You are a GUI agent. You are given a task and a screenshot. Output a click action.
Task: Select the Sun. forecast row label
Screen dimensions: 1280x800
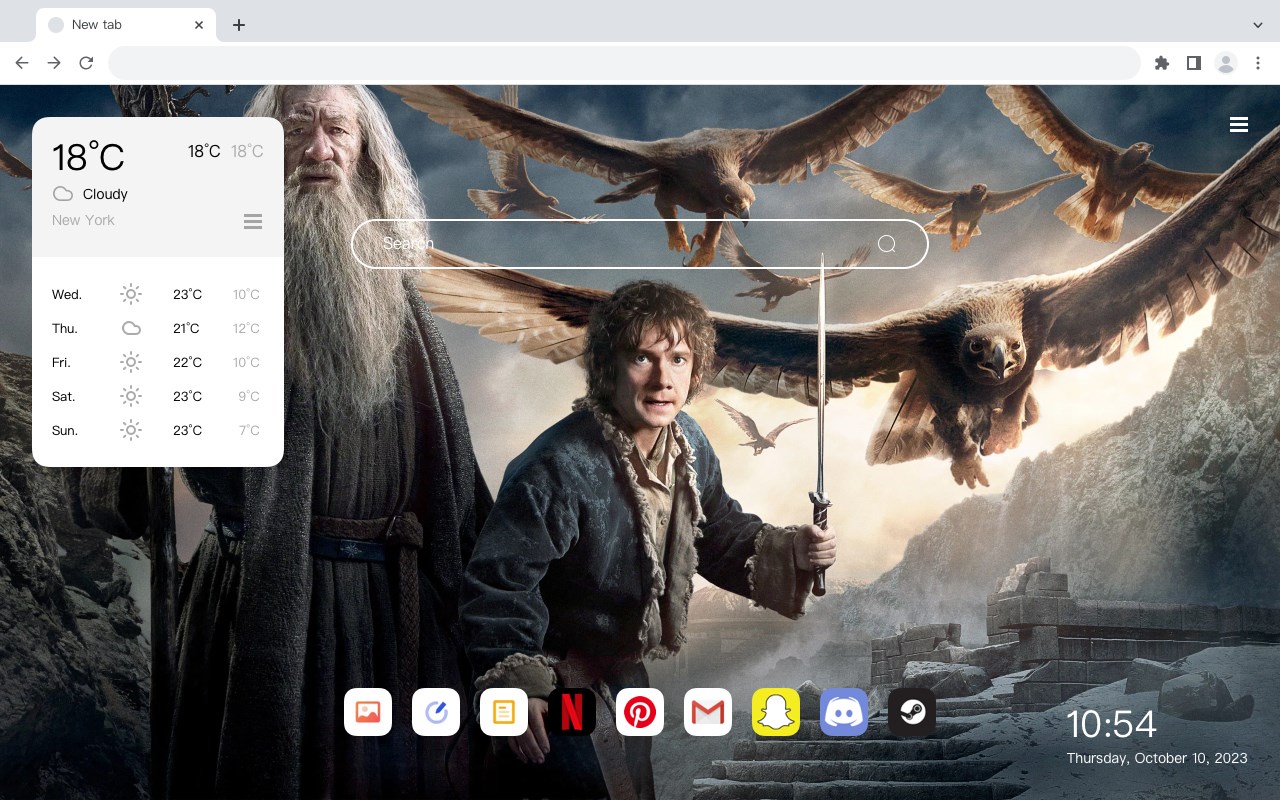click(x=65, y=431)
